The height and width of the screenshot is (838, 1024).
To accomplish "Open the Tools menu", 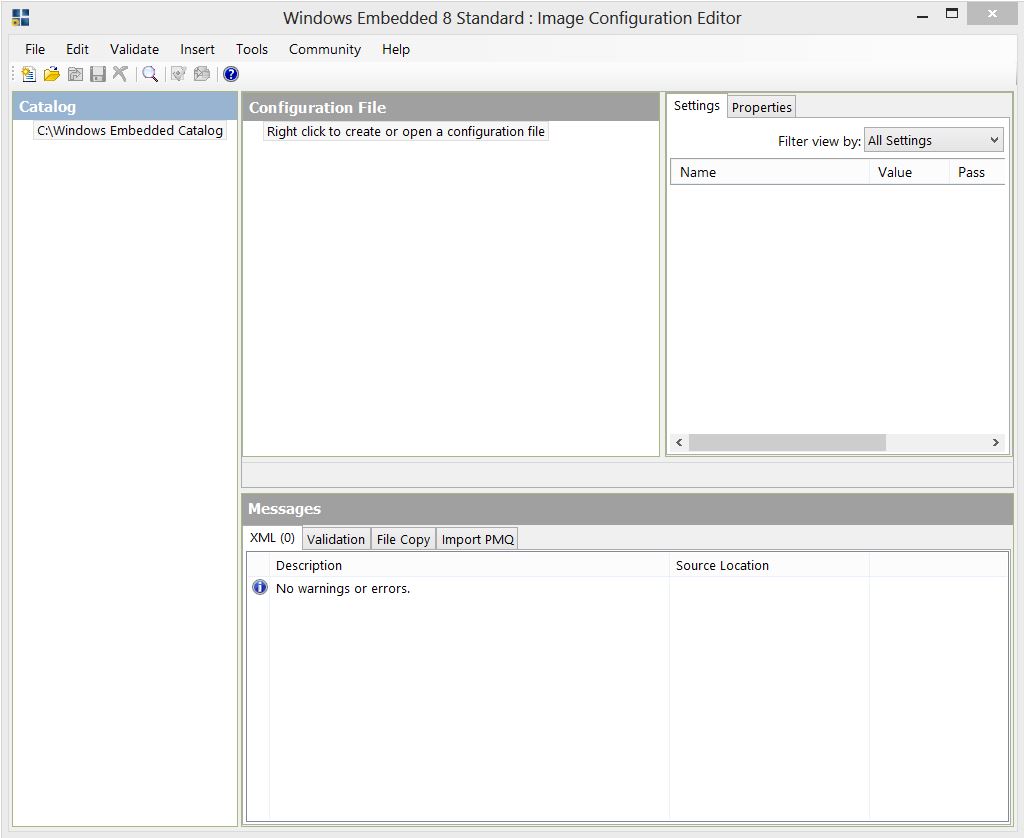I will coord(251,49).
